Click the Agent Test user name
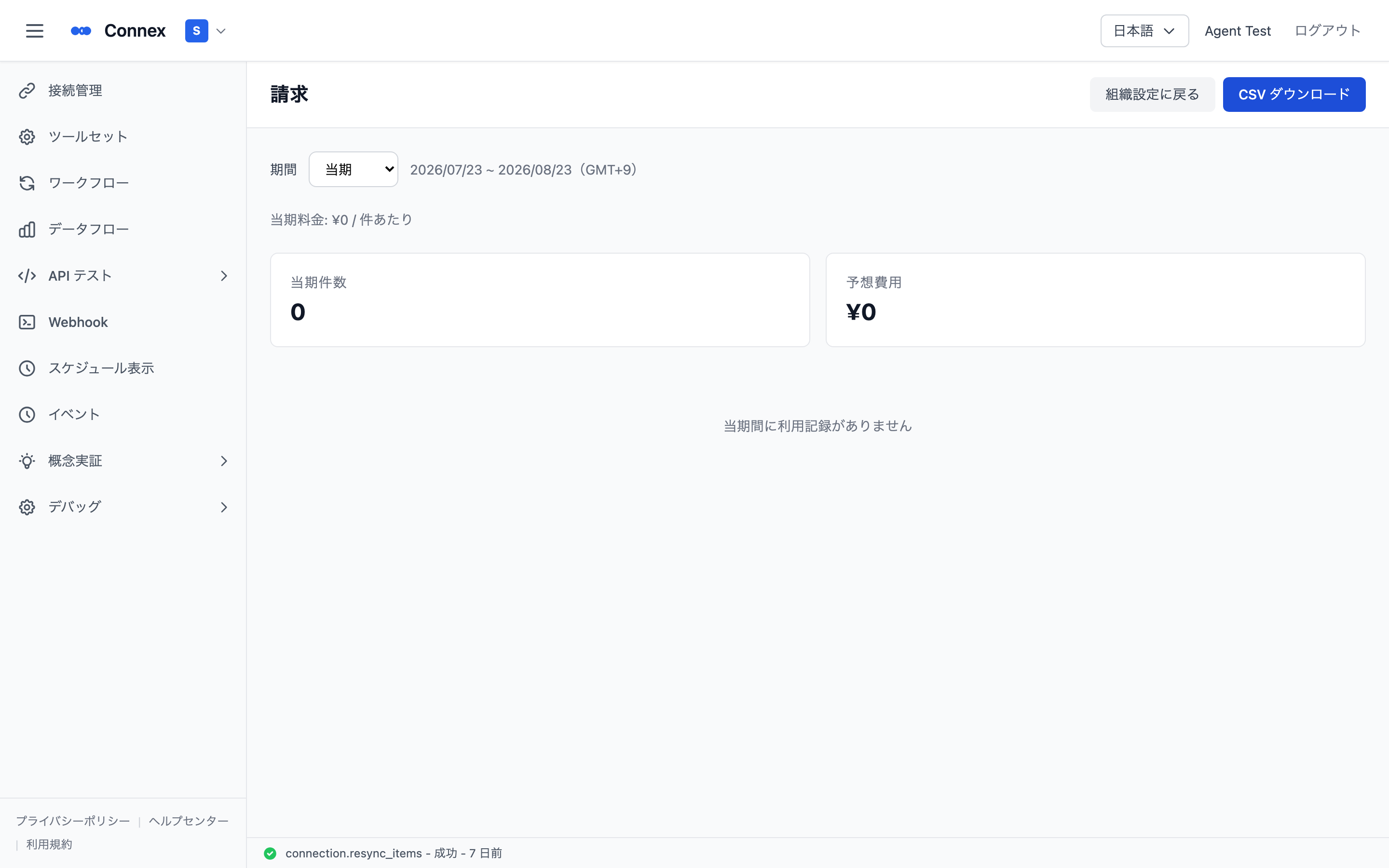Image resolution: width=1389 pixels, height=868 pixels. tap(1238, 31)
